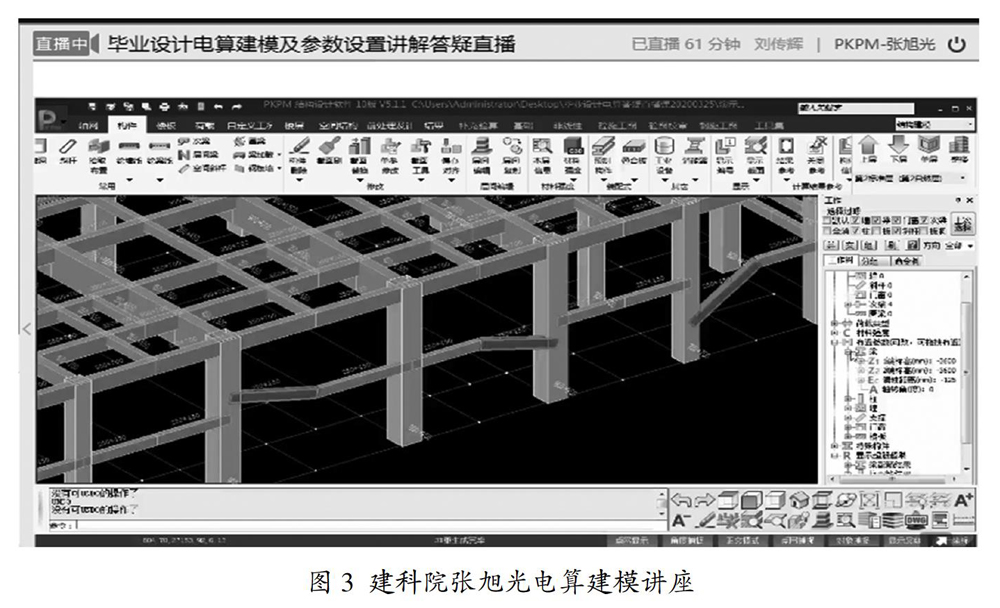Click the 材料强度 ribbon icon
The width and height of the screenshot is (1000, 608).
point(573,155)
